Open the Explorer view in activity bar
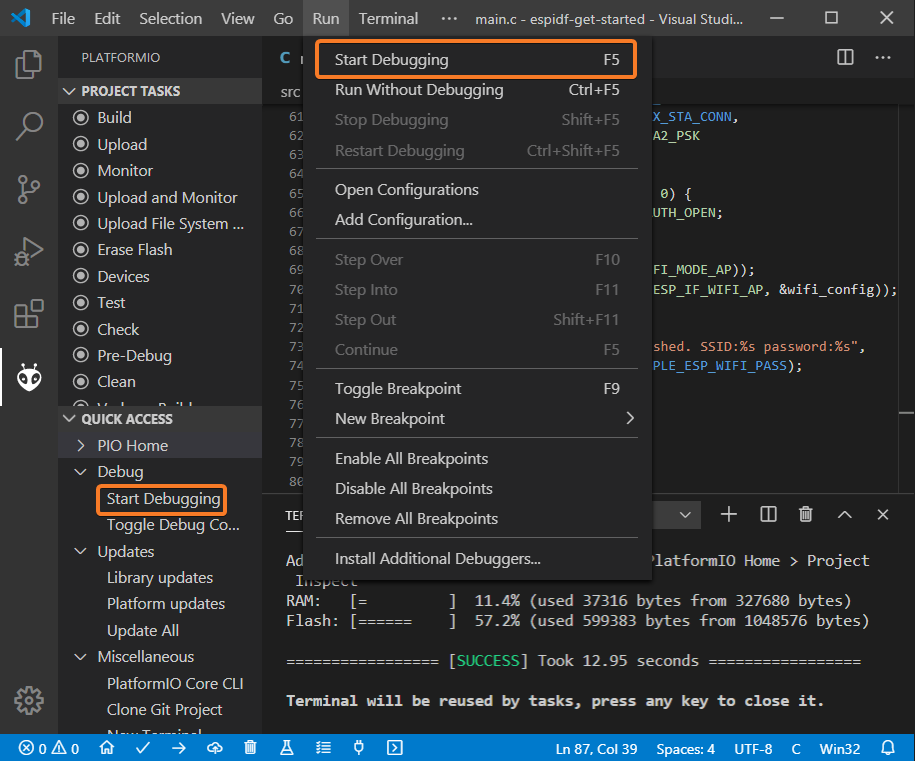 pos(28,64)
